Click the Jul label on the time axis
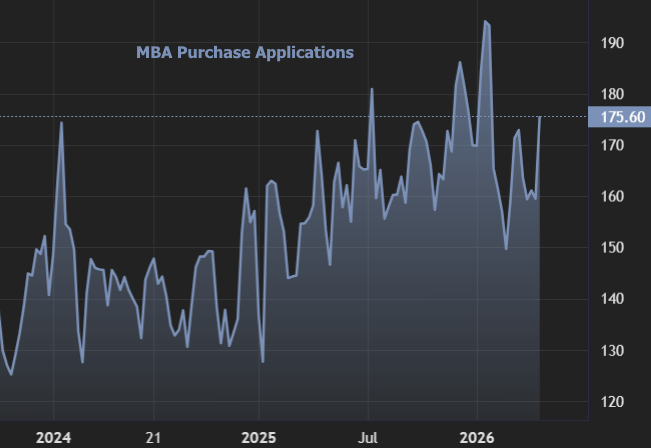Screen dimensions: 651x448 point(368,437)
